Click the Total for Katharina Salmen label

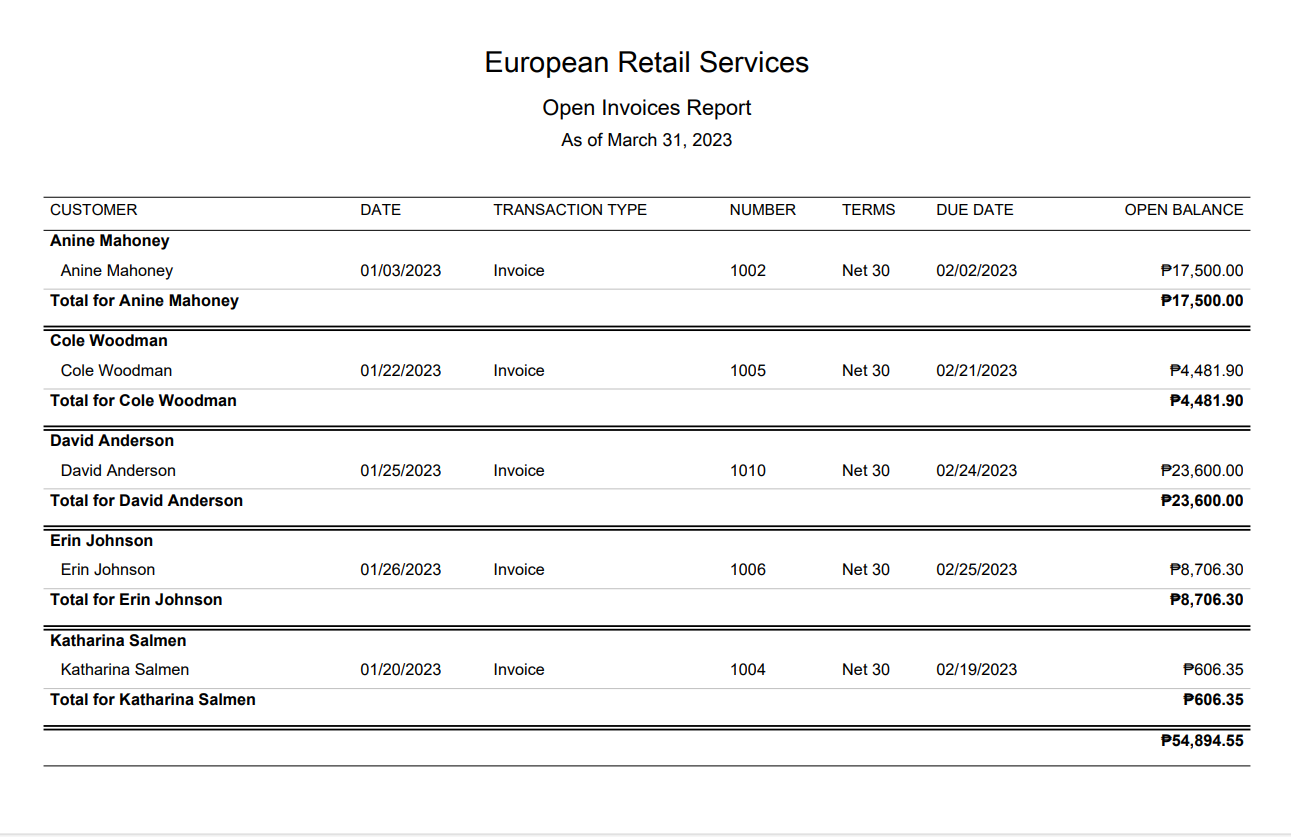point(153,700)
